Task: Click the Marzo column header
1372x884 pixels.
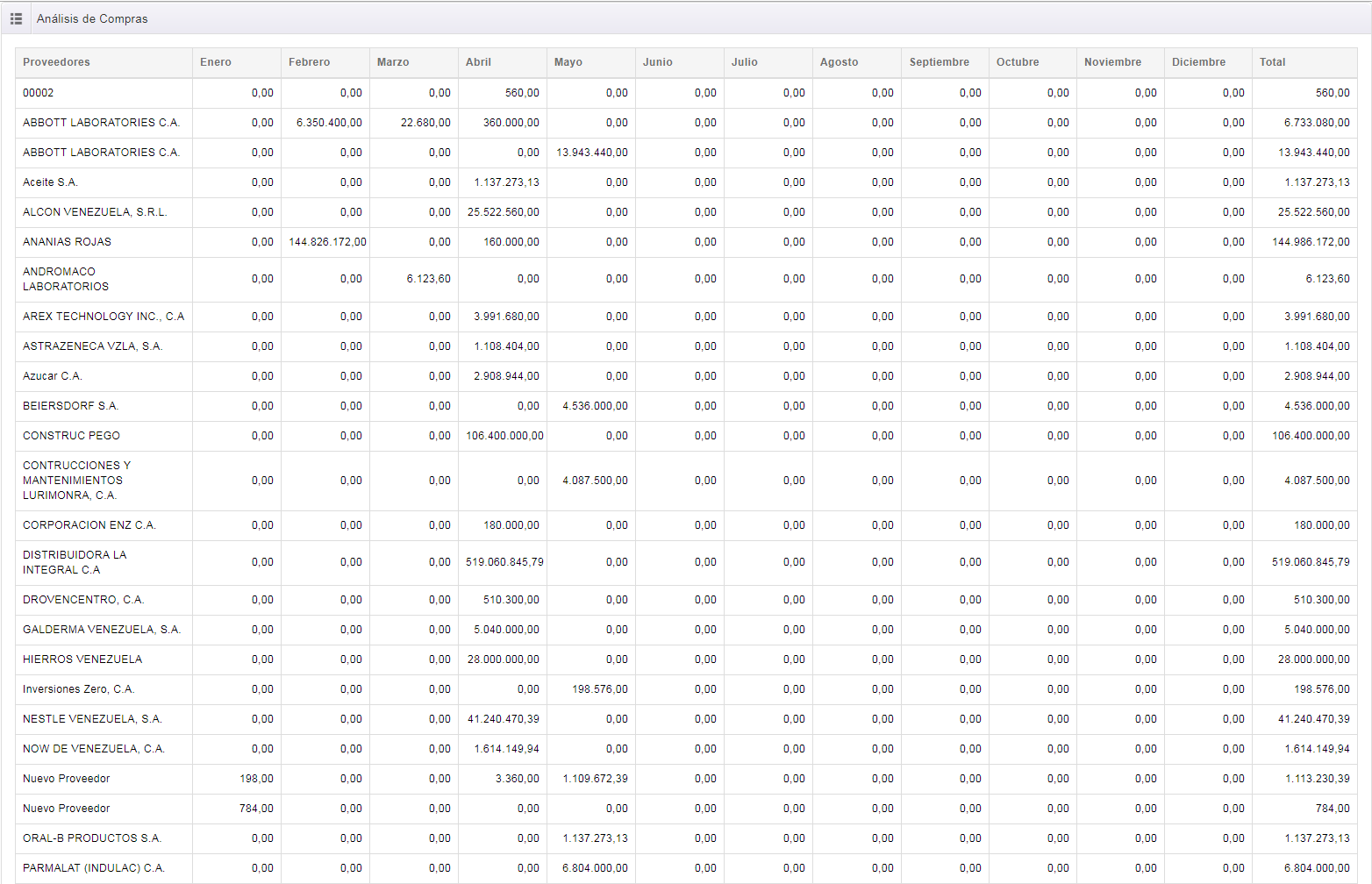Action: coord(414,62)
